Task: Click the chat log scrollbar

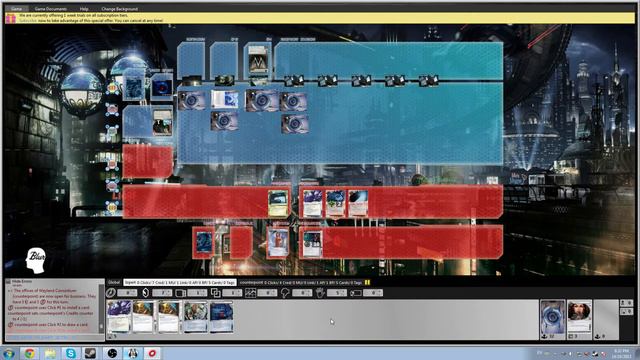Action: (x=102, y=309)
